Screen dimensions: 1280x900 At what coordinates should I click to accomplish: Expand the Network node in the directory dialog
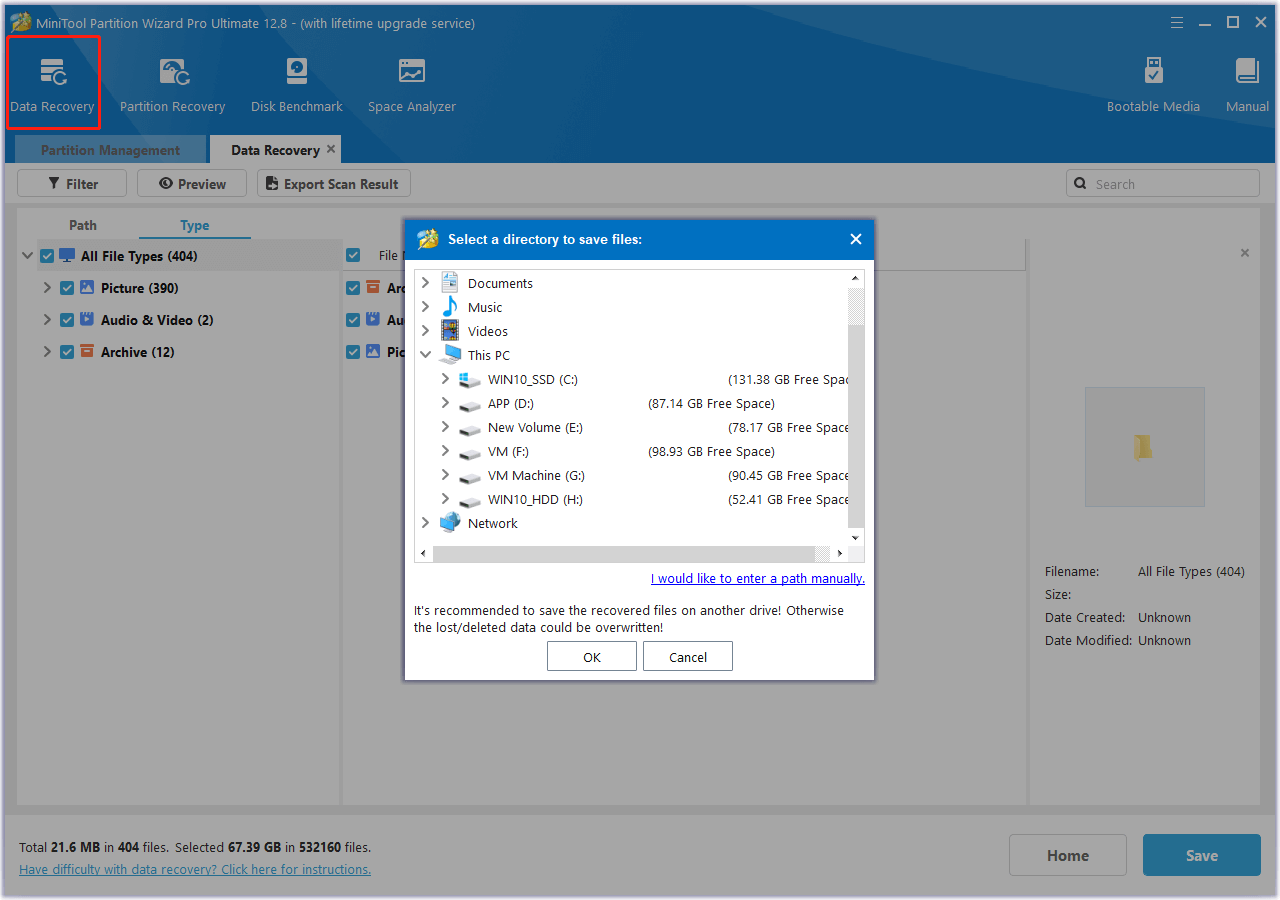(x=425, y=523)
